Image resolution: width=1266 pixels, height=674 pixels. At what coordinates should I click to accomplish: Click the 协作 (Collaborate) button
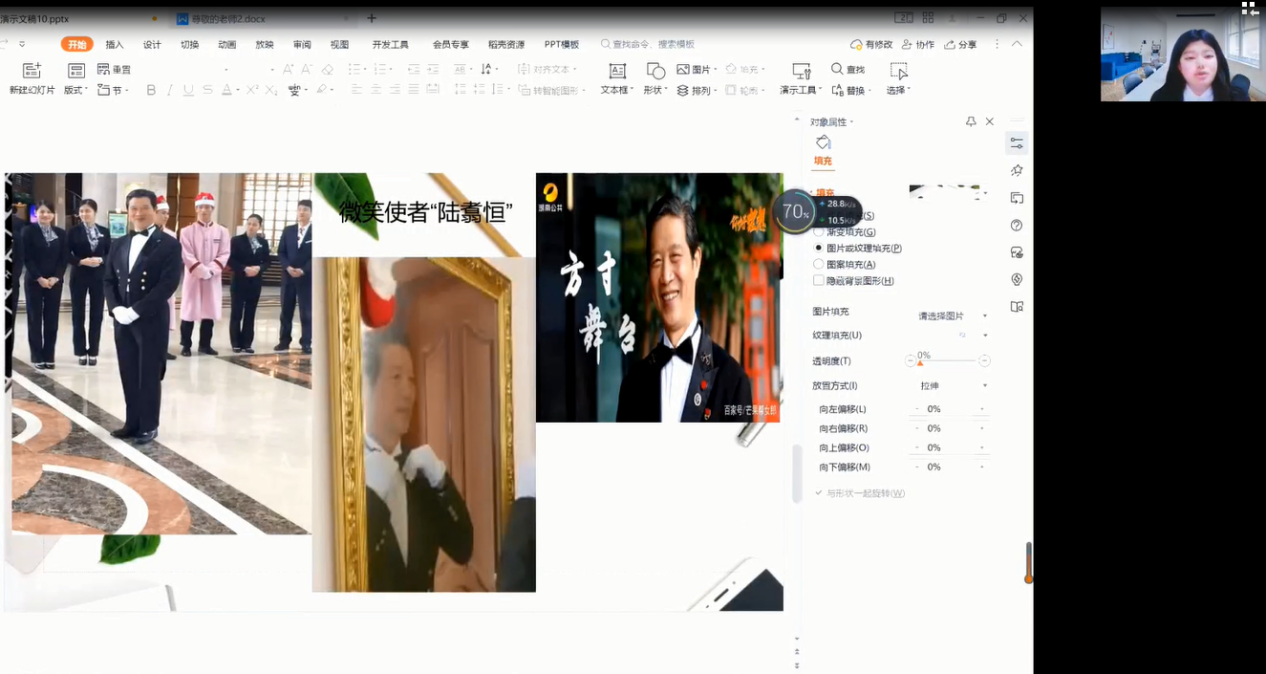[x=918, y=44]
